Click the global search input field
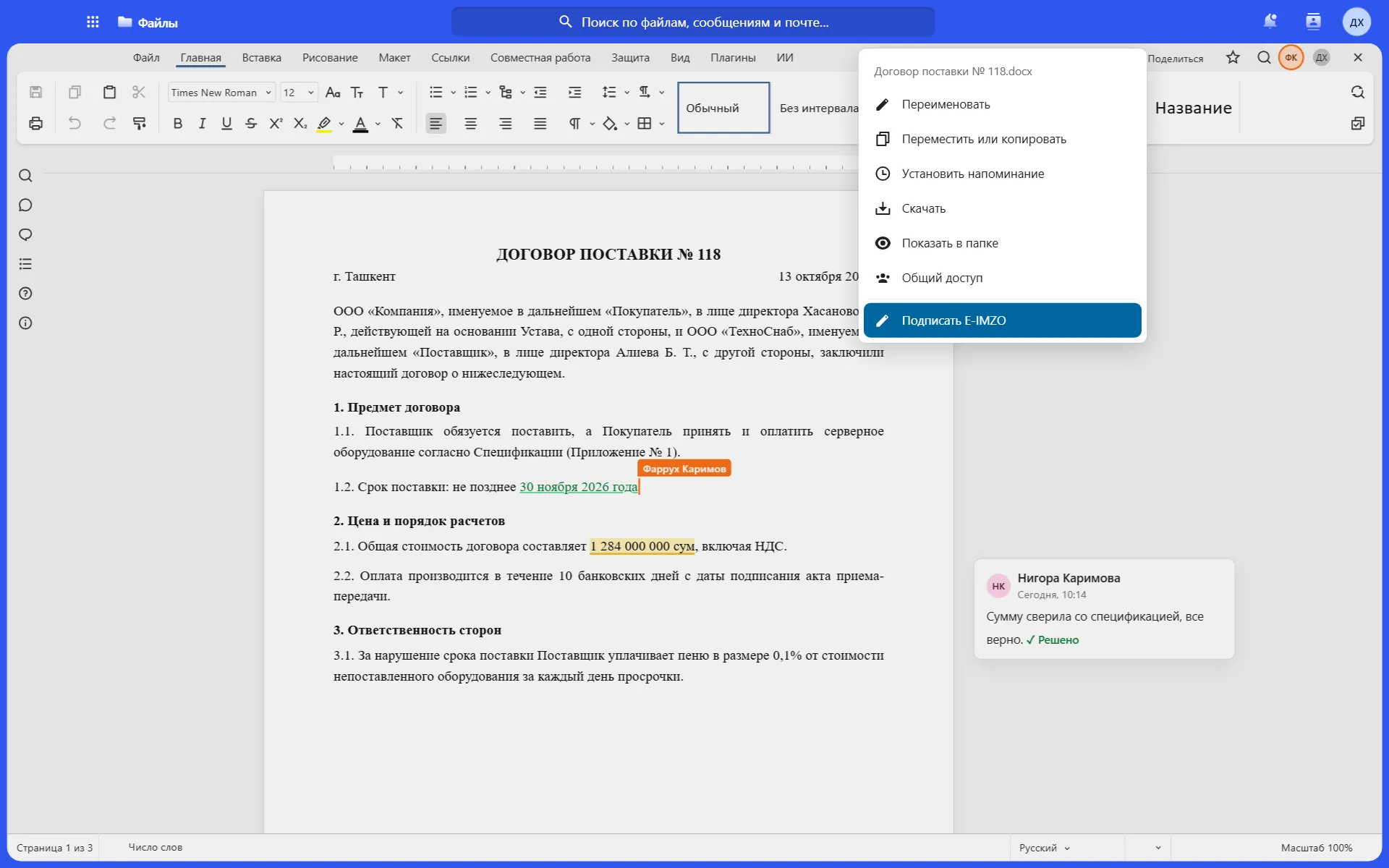Image resolution: width=1389 pixels, height=868 pixels. point(692,22)
